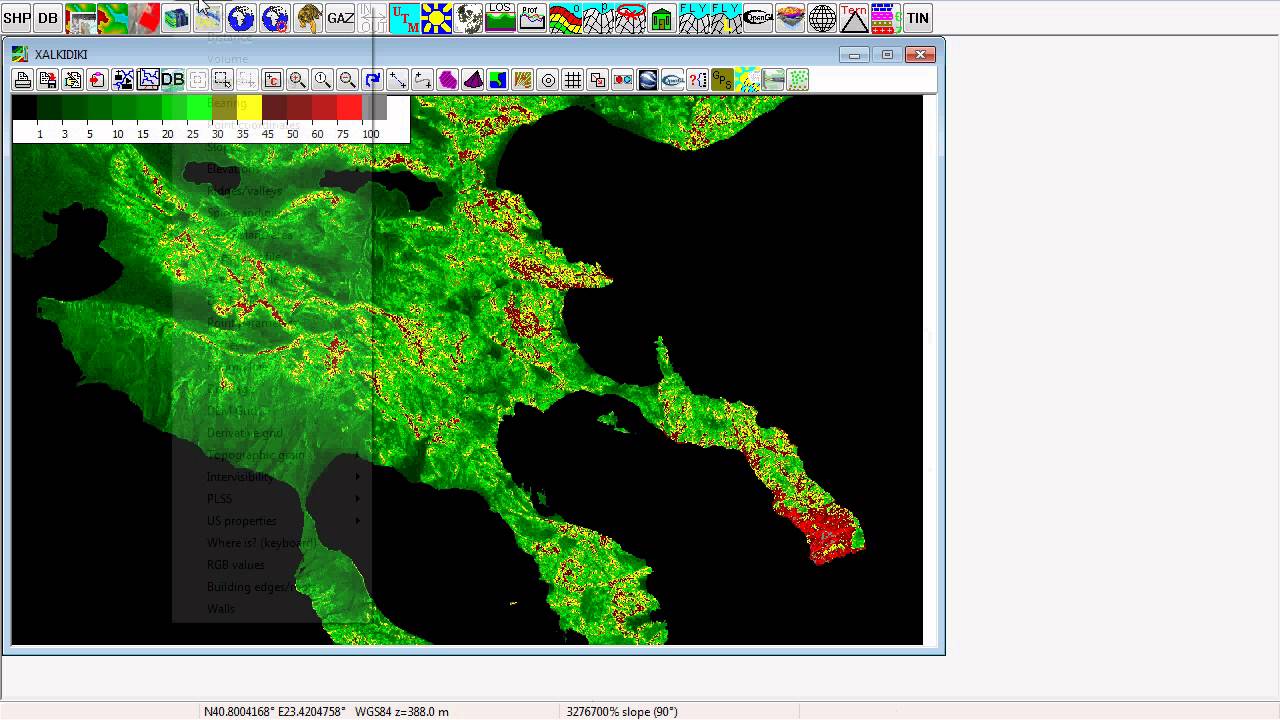Click the globe icon with red circle
Screen dimensions: 1280x720
(274, 18)
